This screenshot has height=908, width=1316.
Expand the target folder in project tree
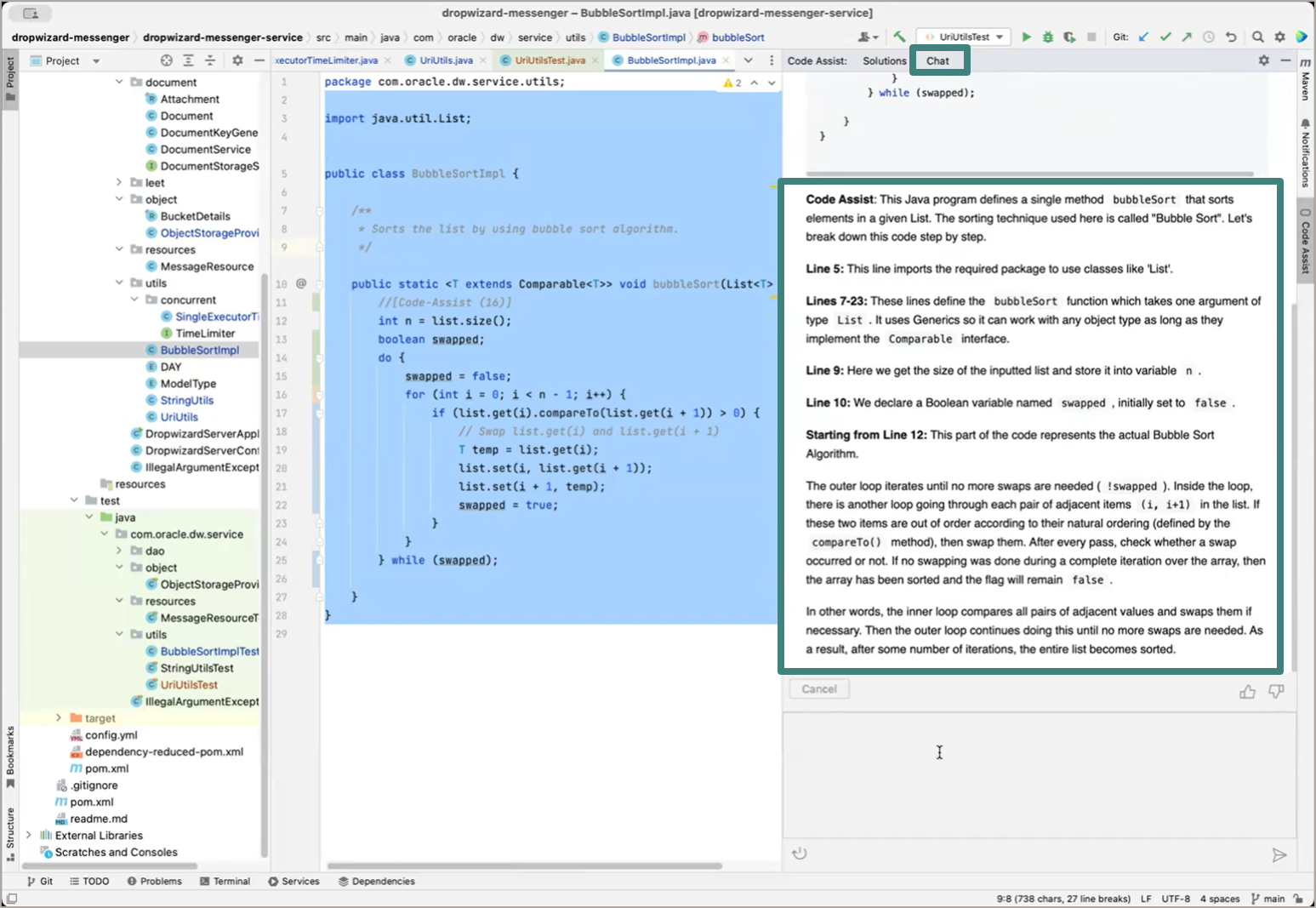click(59, 718)
